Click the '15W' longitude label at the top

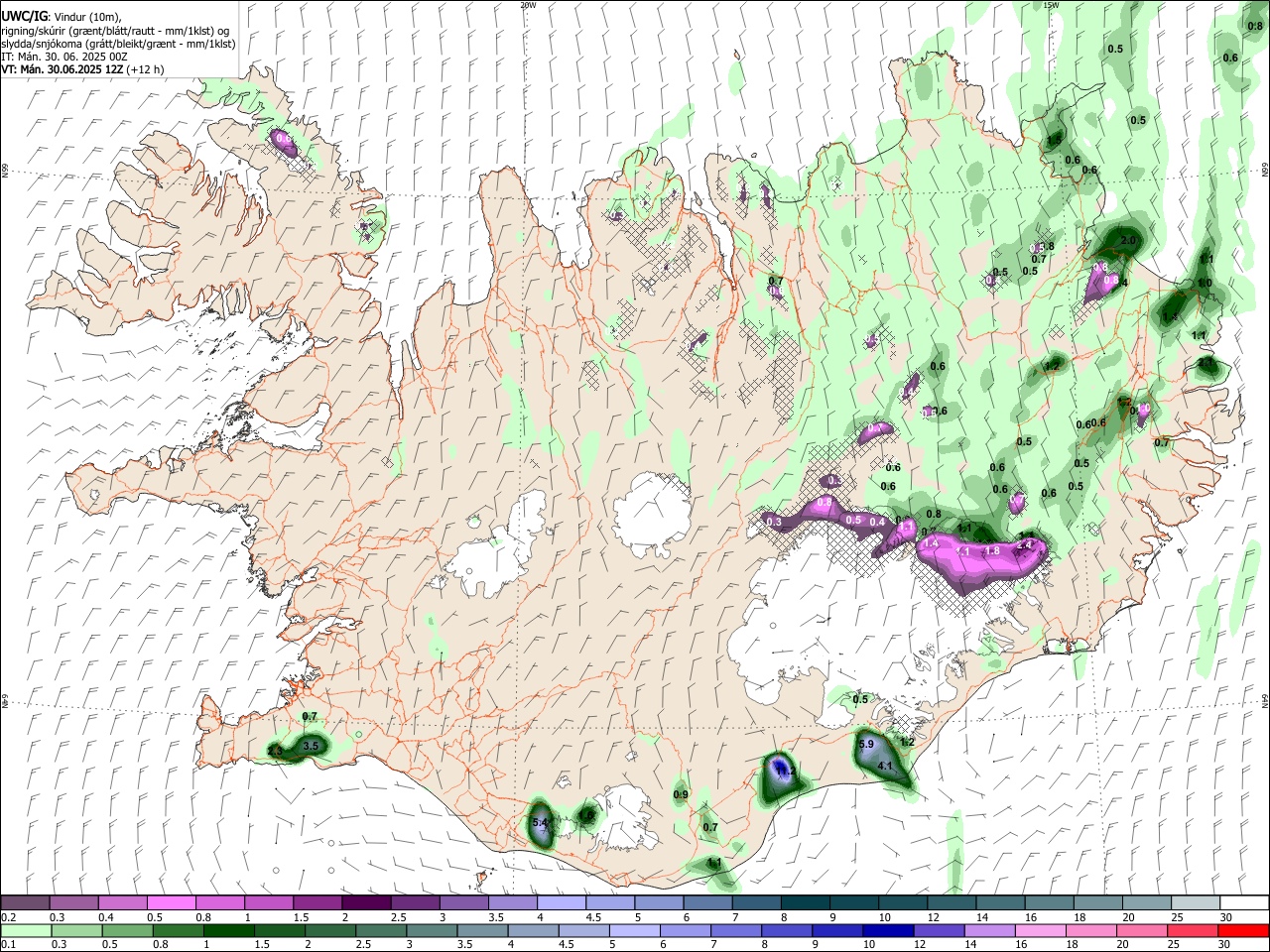pyautogui.click(x=1051, y=5)
